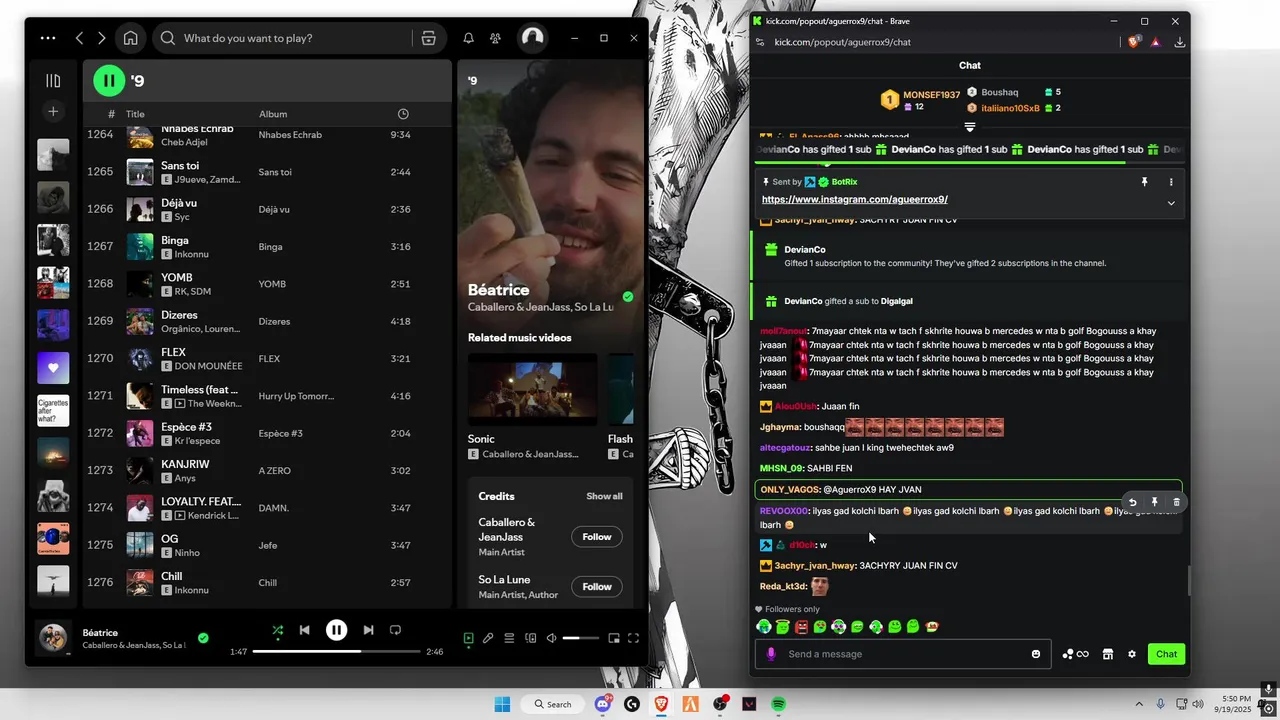Seek within the Béatrice progress bar
The height and width of the screenshot is (720, 1280).
point(336,652)
